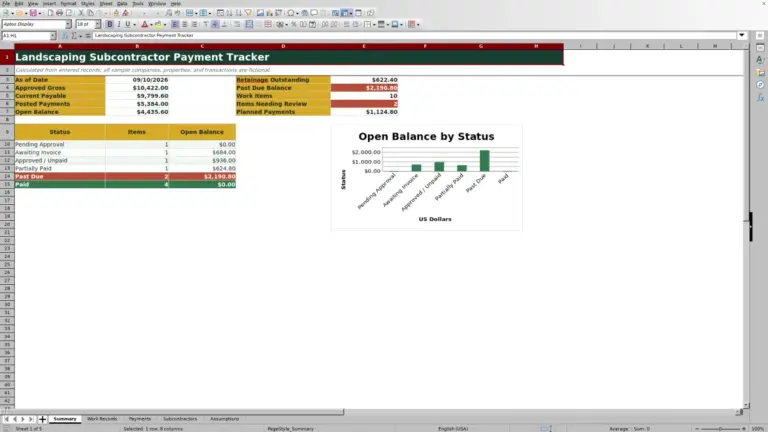768x432 pixels.
Task: Click the AutoFilter funnel icon
Action: [248, 13]
